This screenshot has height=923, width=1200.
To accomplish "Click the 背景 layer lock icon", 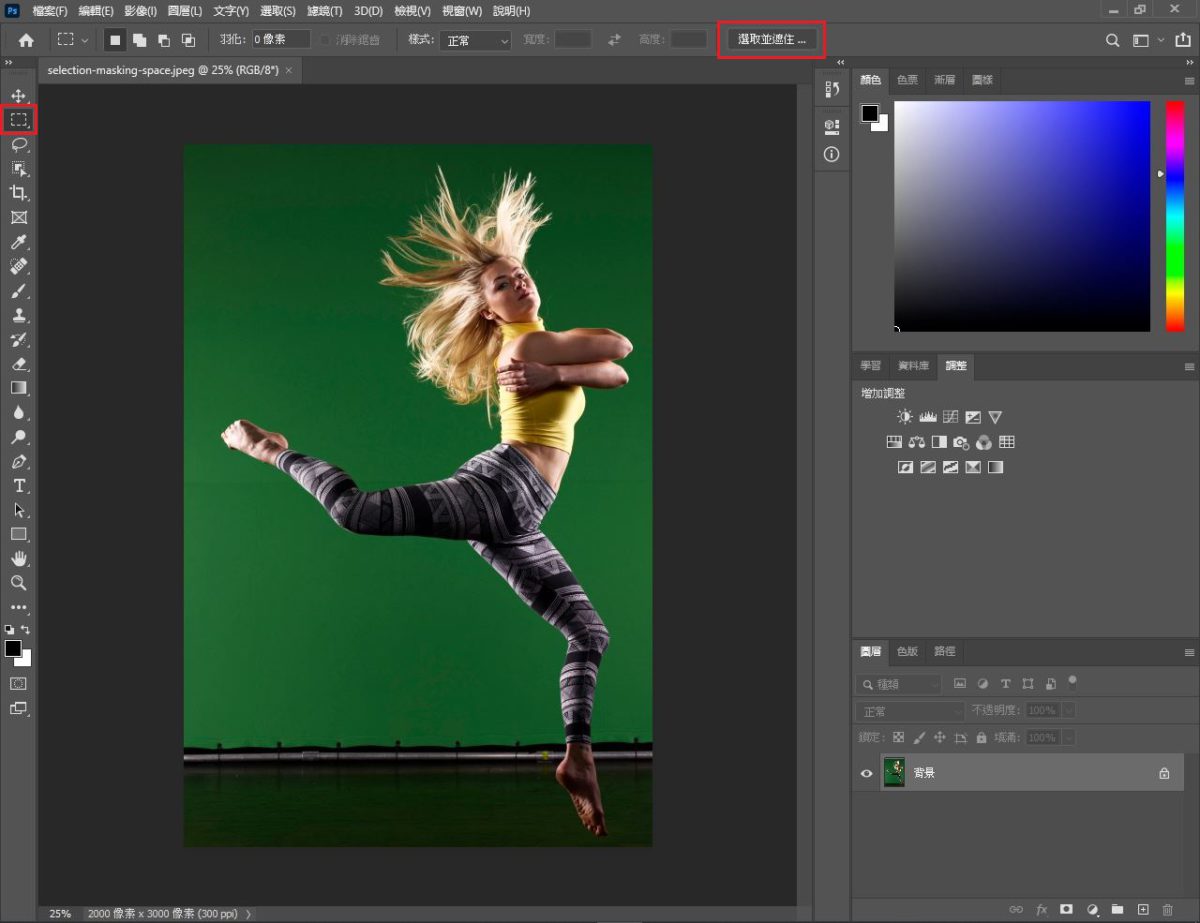I will [1163, 771].
